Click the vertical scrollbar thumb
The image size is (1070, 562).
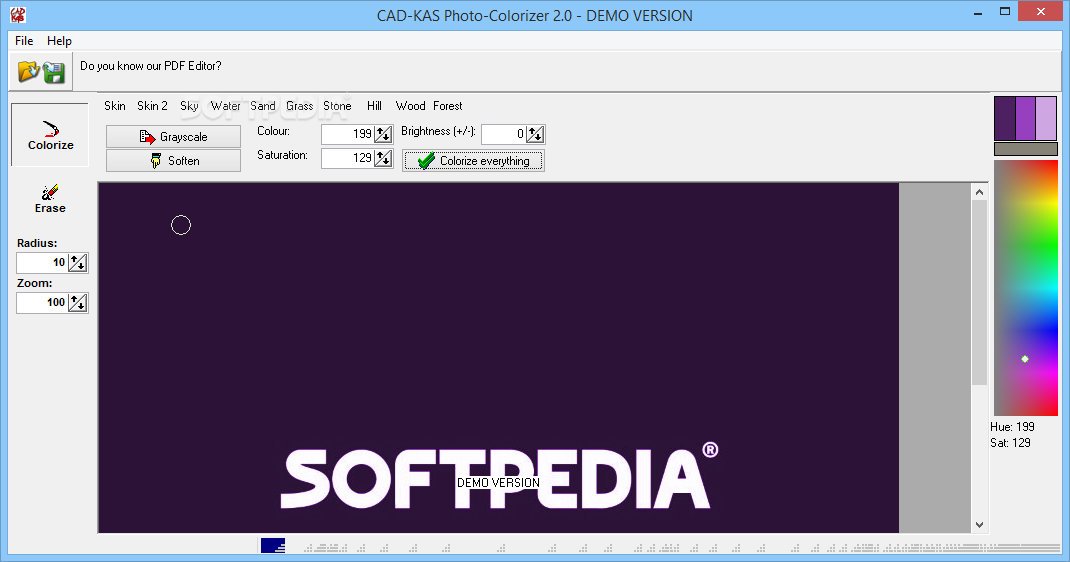[x=979, y=293]
